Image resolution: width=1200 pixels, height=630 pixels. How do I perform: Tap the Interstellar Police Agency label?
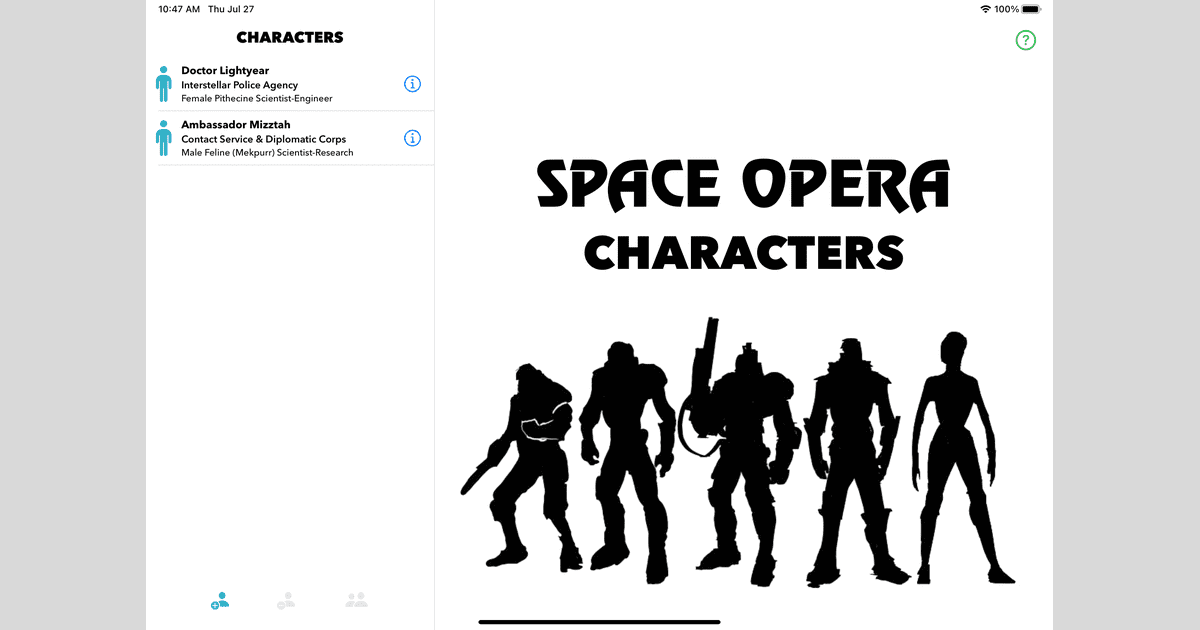(239, 85)
